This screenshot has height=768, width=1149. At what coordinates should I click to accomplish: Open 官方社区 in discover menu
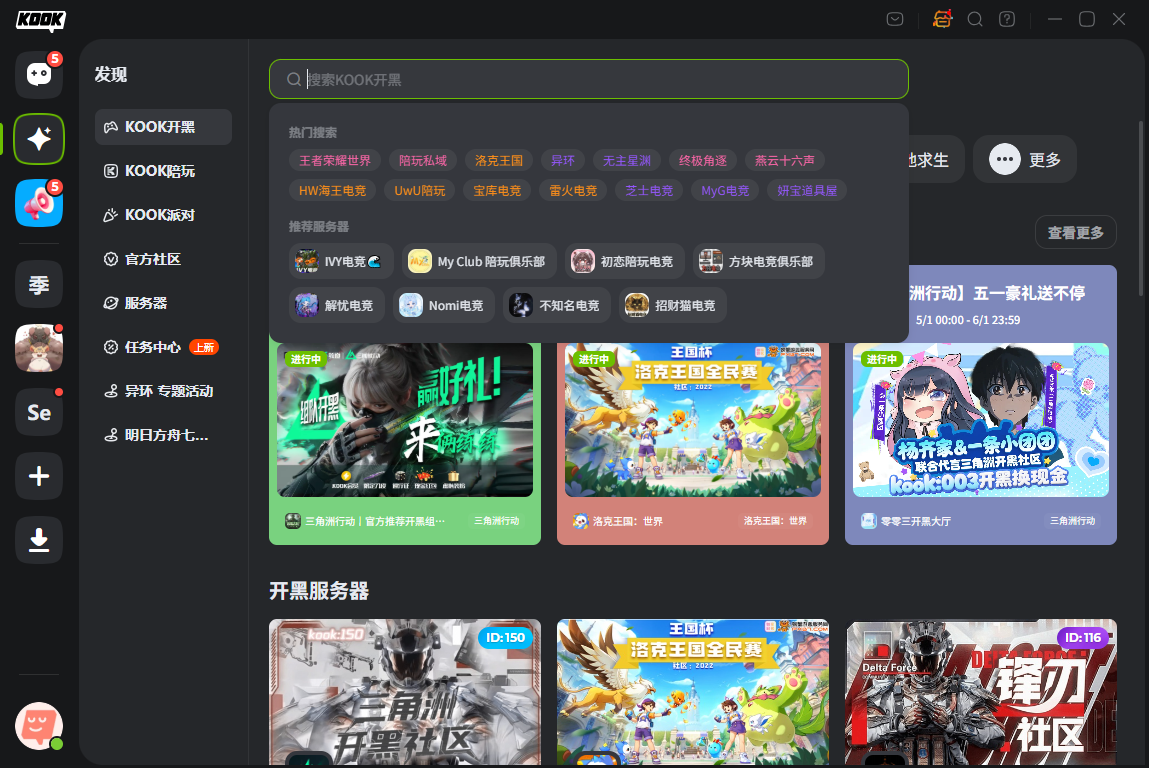pyautogui.click(x=163, y=259)
